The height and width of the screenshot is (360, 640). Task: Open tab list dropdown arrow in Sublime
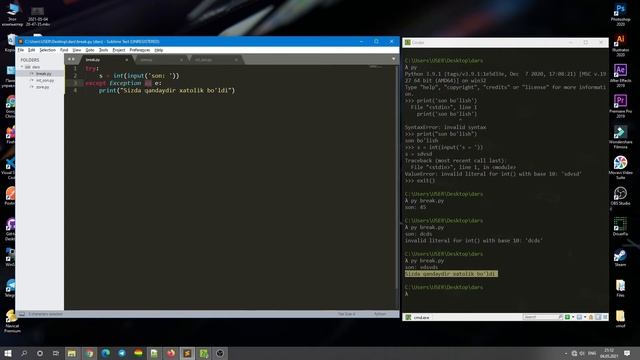(x=393, y=59)
